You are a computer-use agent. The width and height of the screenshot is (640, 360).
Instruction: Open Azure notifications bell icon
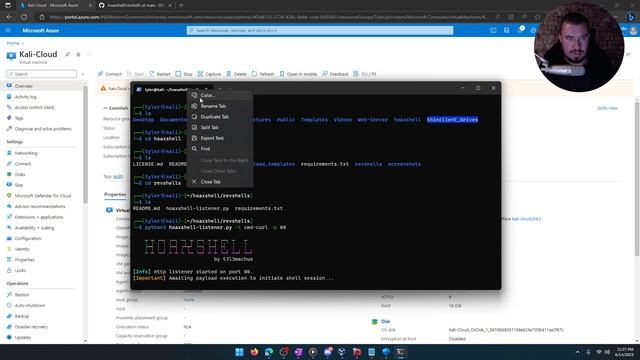click(x=520, y=30)
